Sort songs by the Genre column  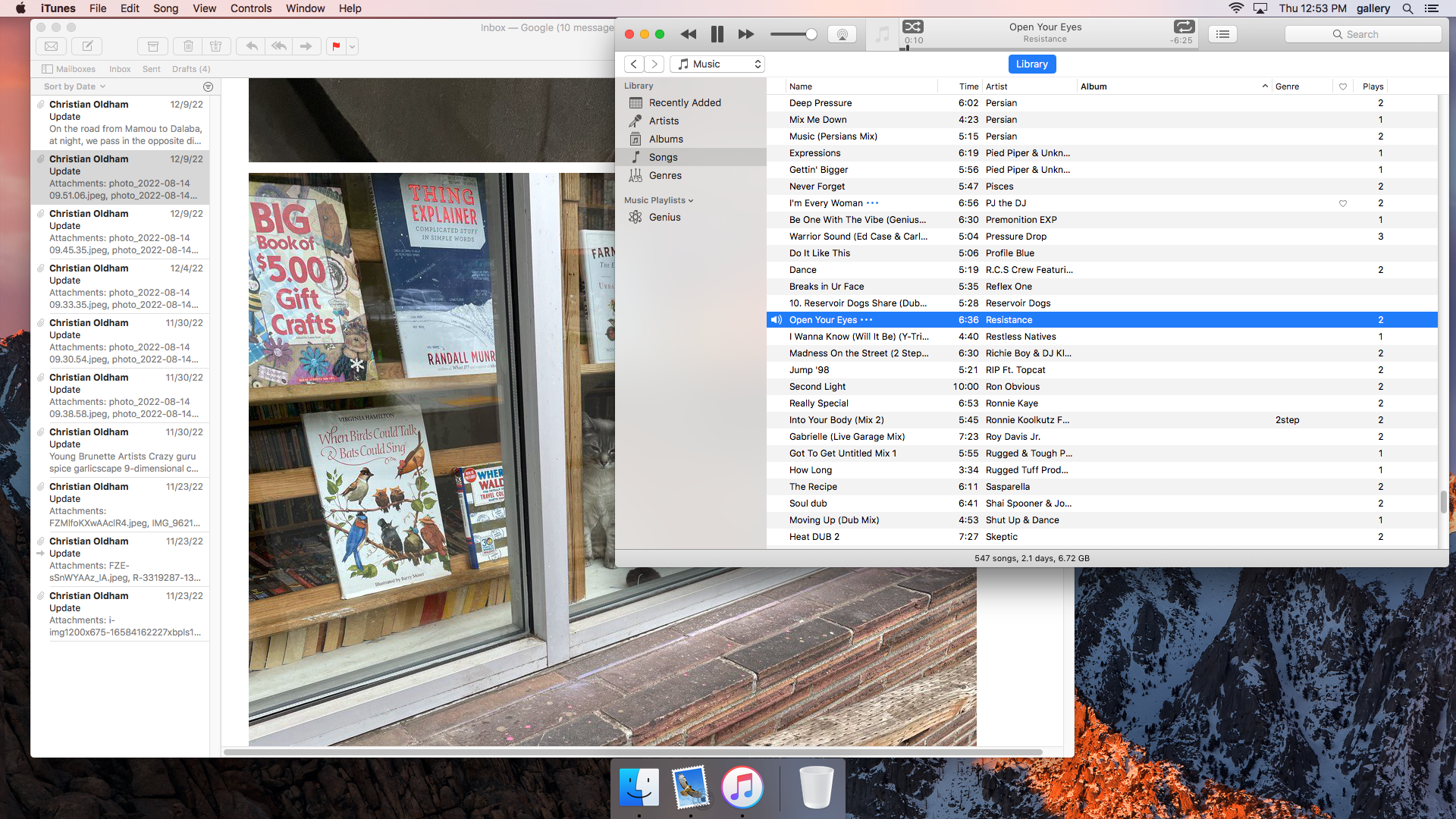coord(1302,86)
